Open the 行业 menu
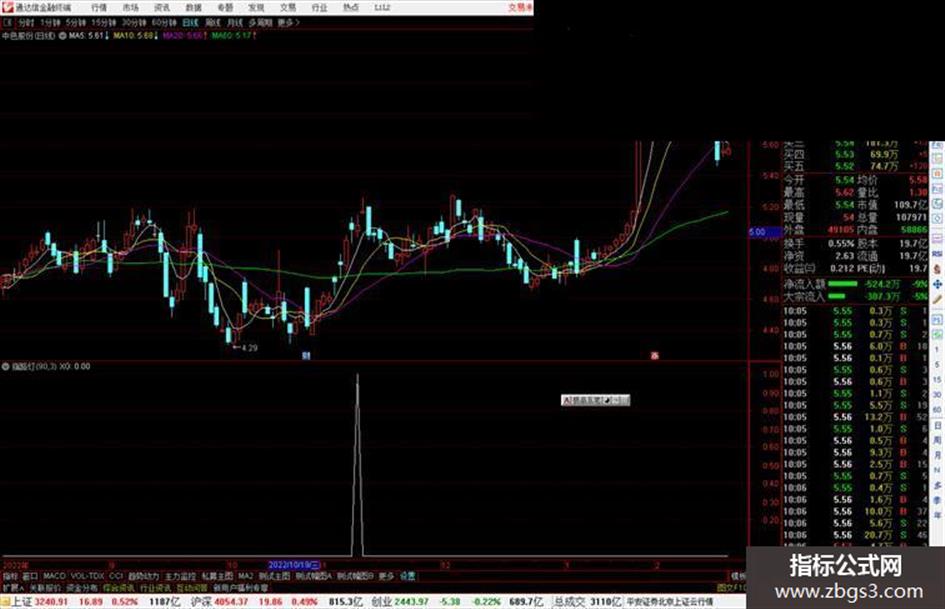945x609 pixels. [x=319, y=8]
